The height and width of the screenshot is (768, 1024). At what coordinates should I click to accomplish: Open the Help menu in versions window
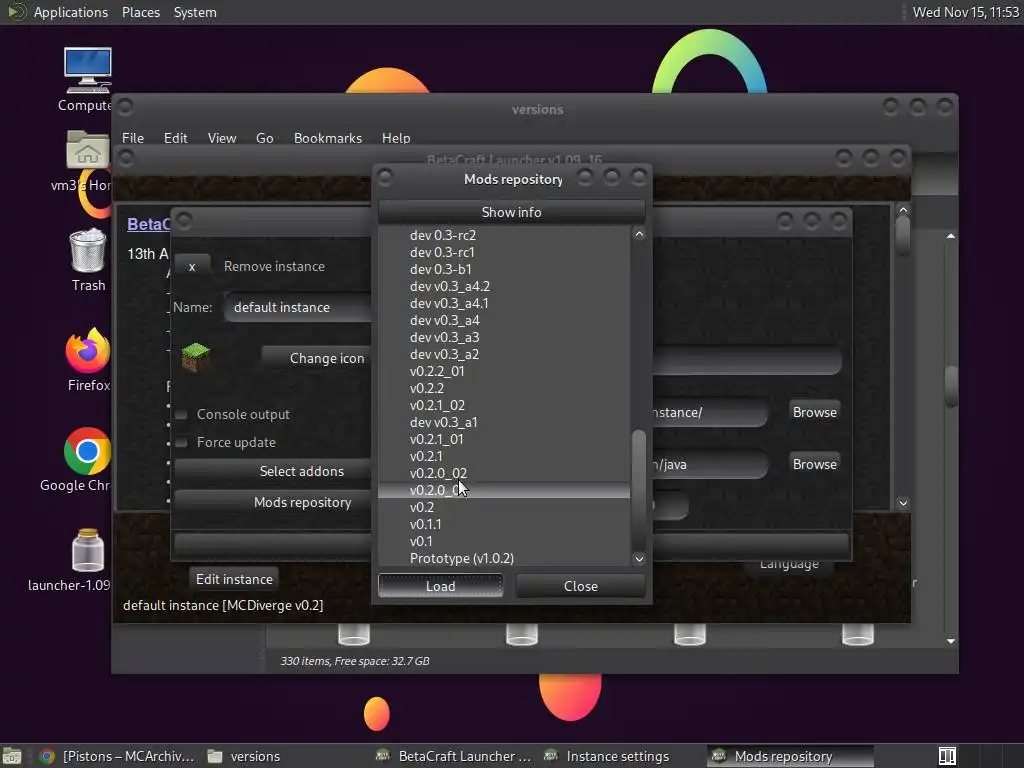coord(396,138)
